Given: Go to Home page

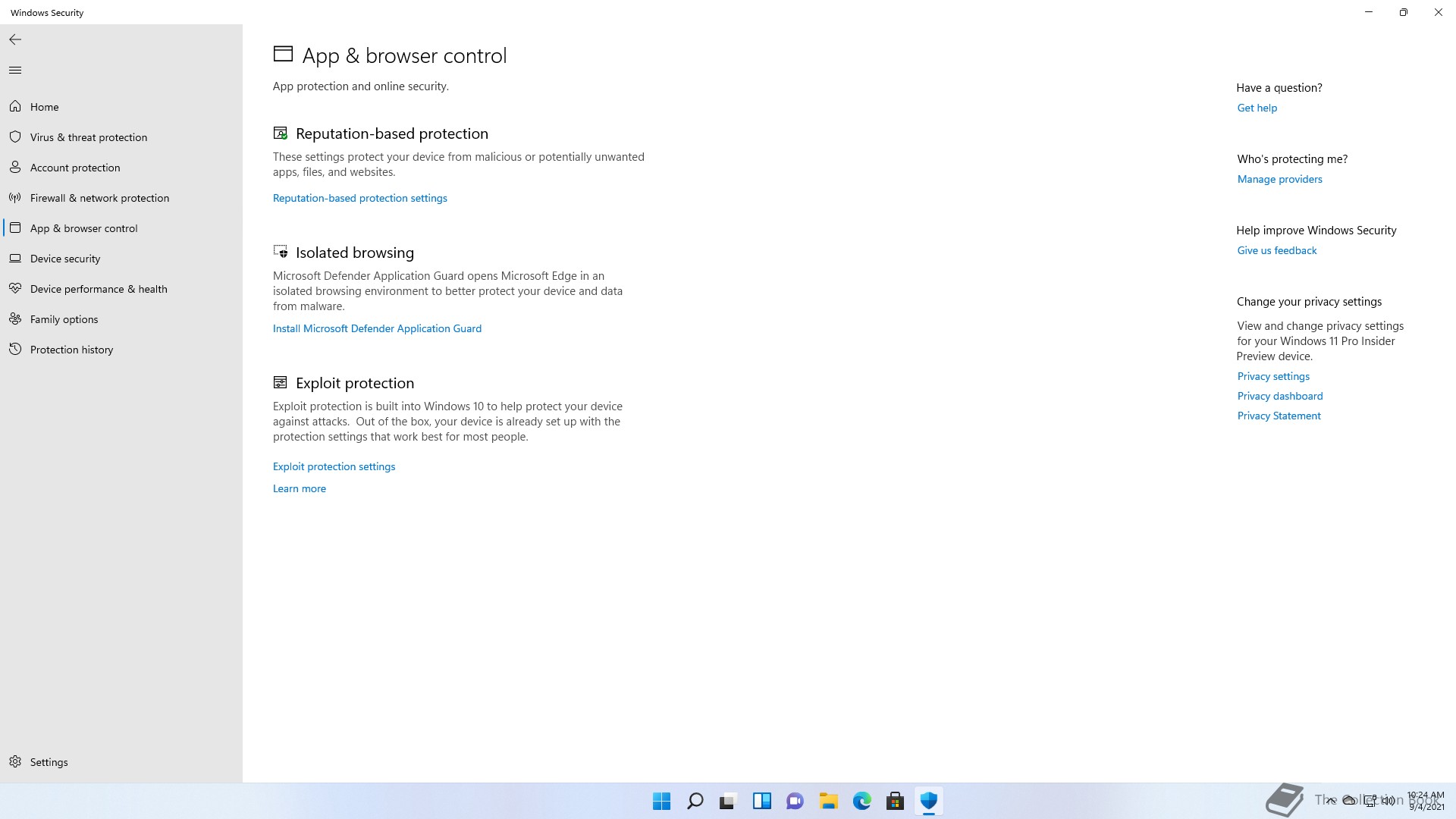Looking at the screenshot, I should coord(121,107).
